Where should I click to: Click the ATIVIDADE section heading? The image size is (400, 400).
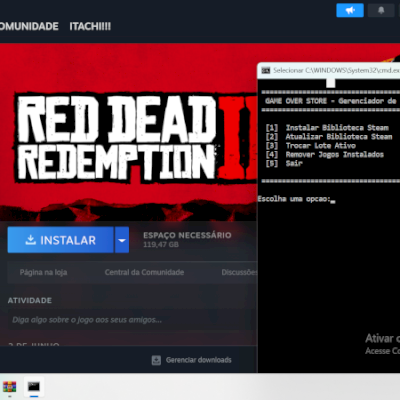(x=30, y=300)
